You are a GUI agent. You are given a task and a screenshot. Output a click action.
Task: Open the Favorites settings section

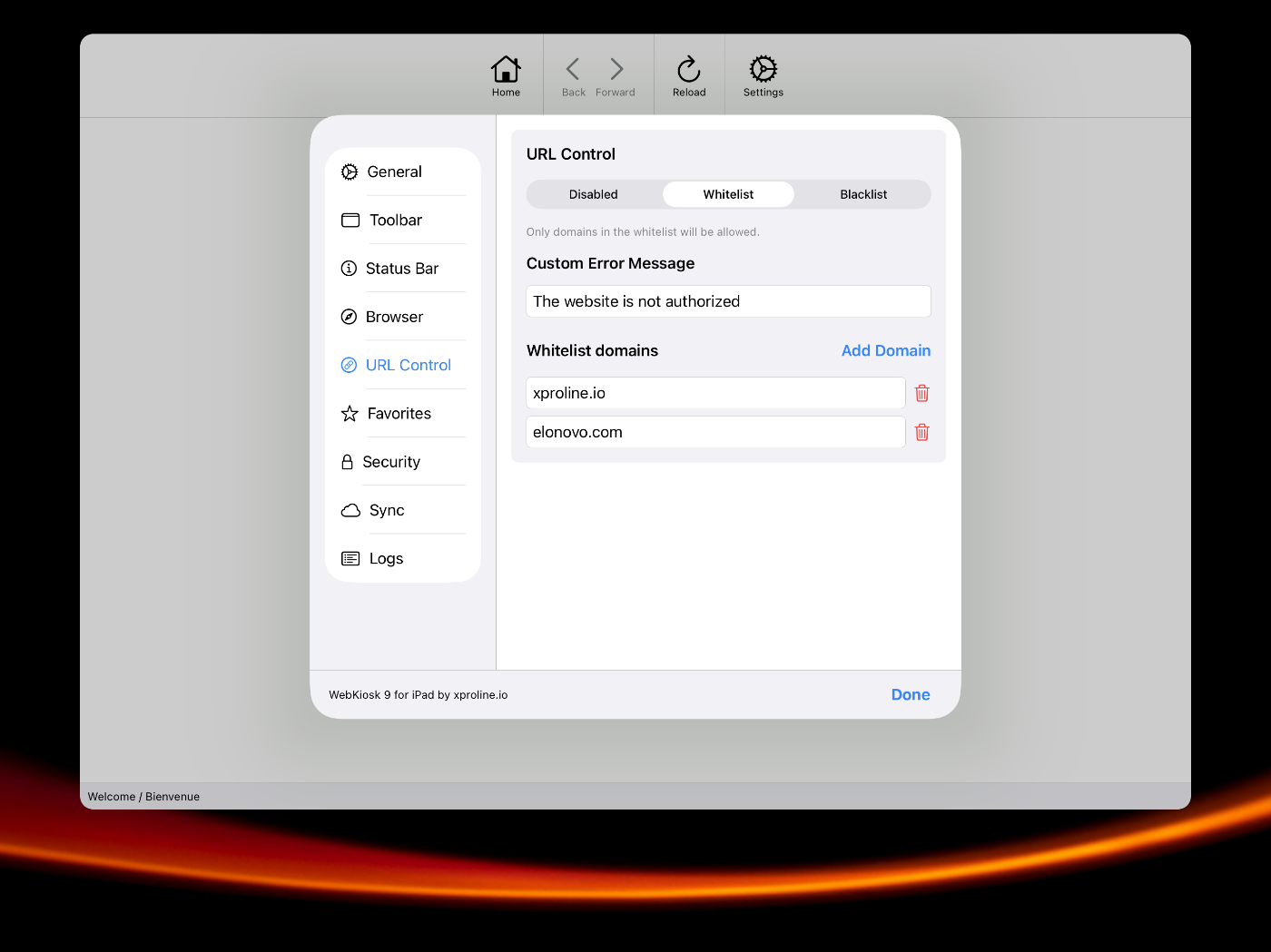click(x=399, y=414)
